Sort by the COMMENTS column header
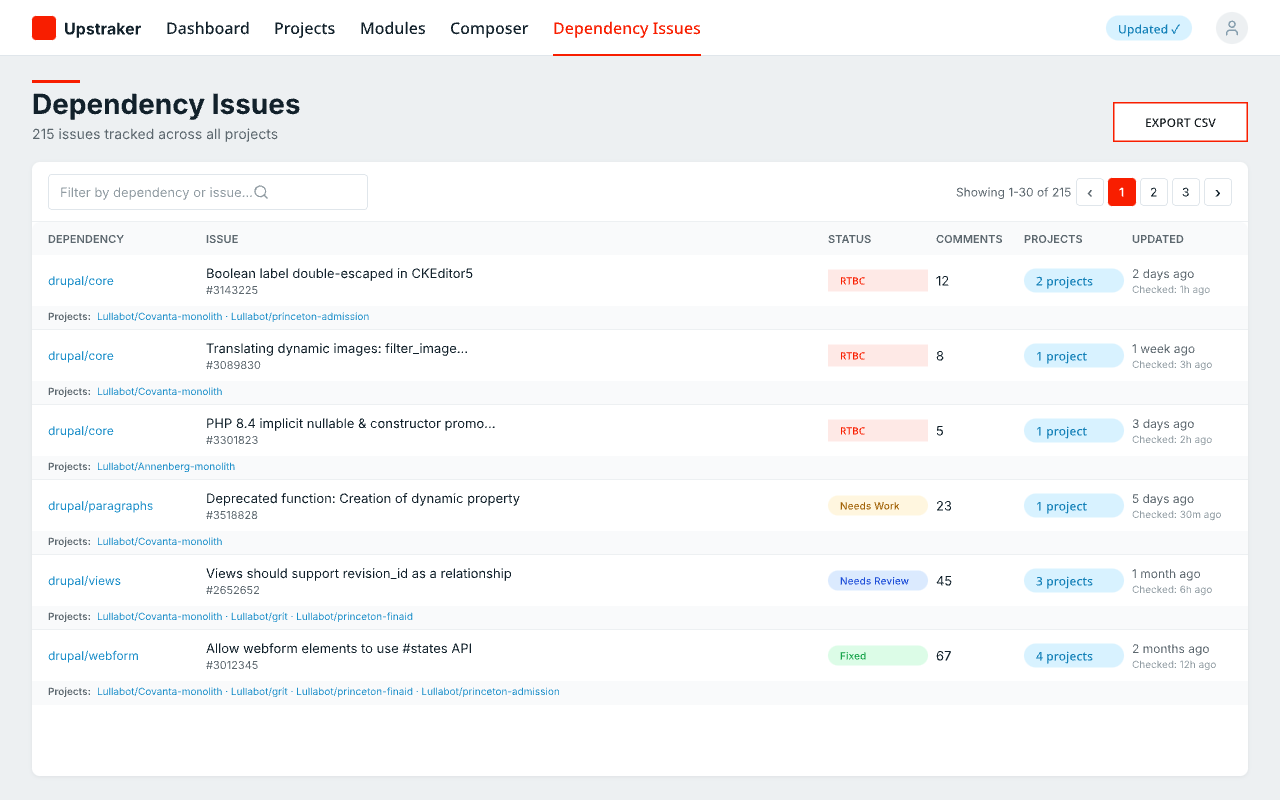Image resolution: width=1280 pixels, height=800 pixels. (968, 239)
